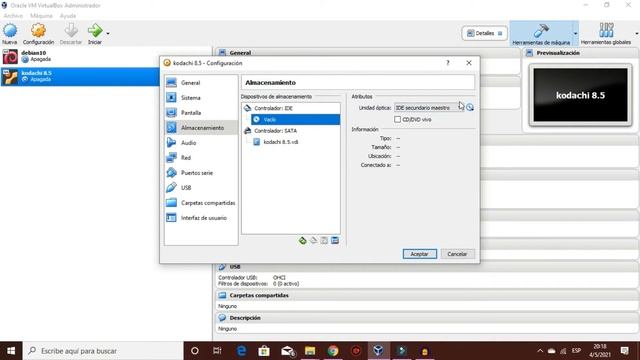Open Interfaz de usuario settings category
640x360 pixels.
[x=201, y=218]
